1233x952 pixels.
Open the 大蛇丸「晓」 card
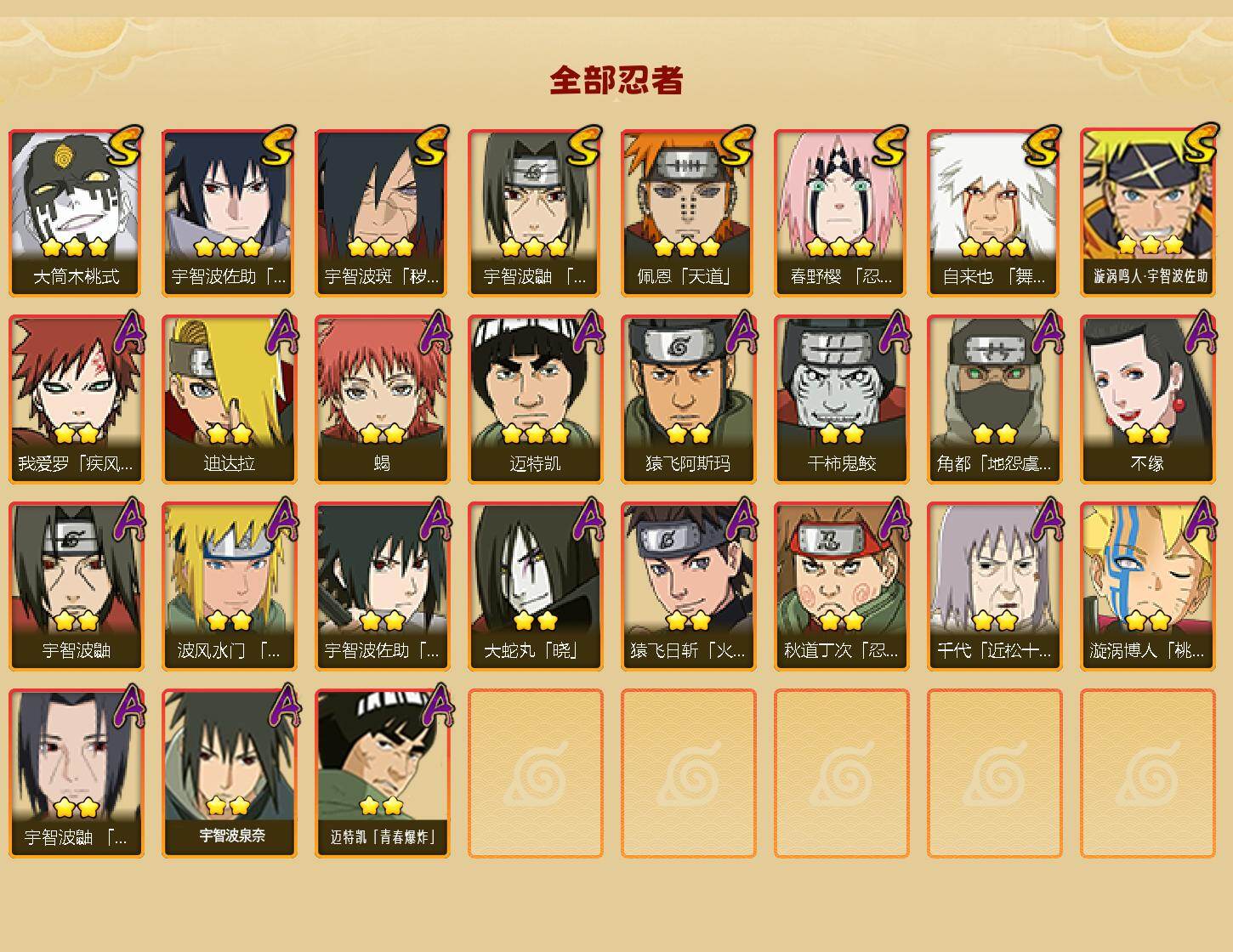[x=535, y=586]
